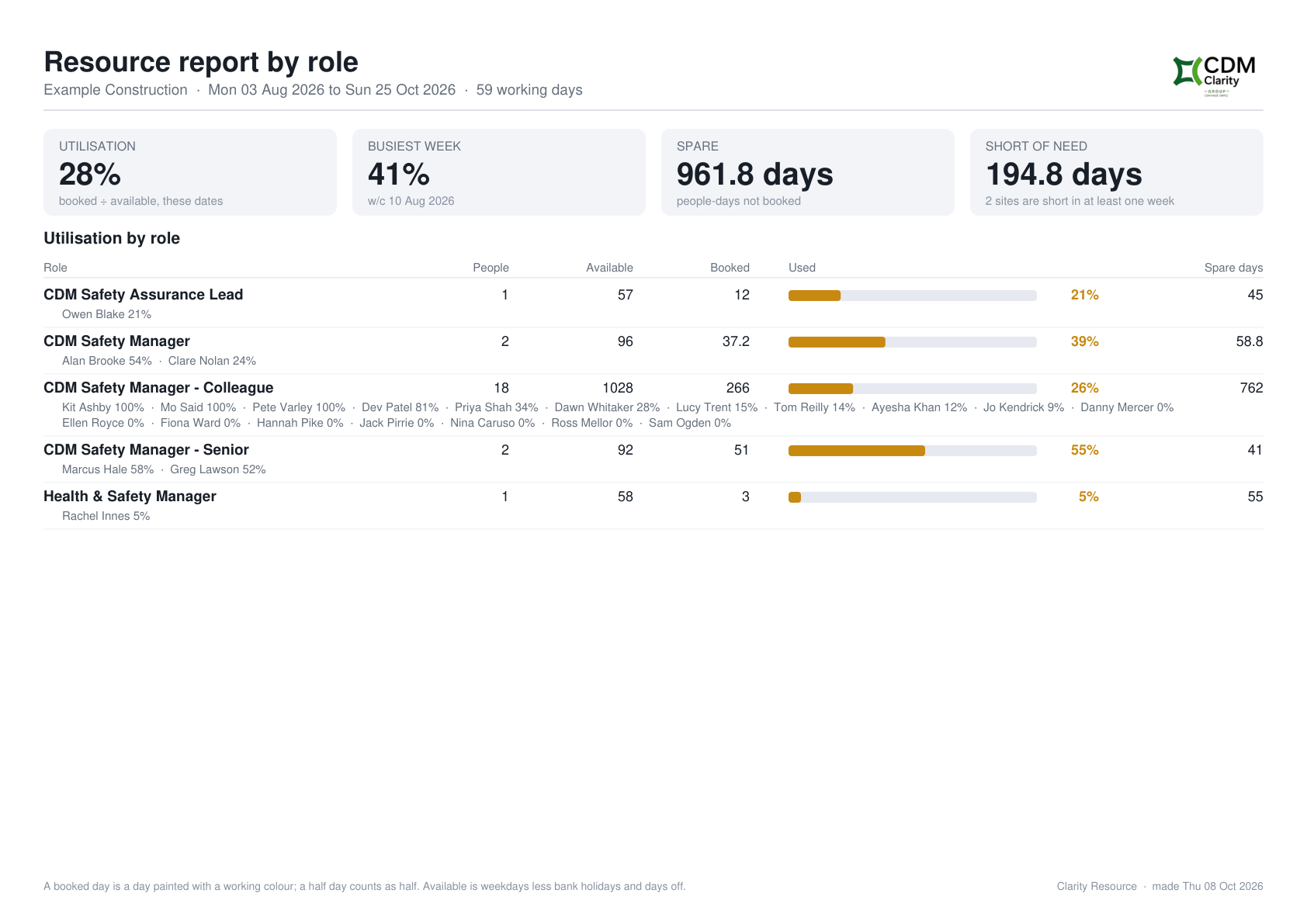Select the 'Health & Safety Manager' role name
The height and width of the screenshot is (924, 1307).
pyautogui.click(x=130, y=497)
